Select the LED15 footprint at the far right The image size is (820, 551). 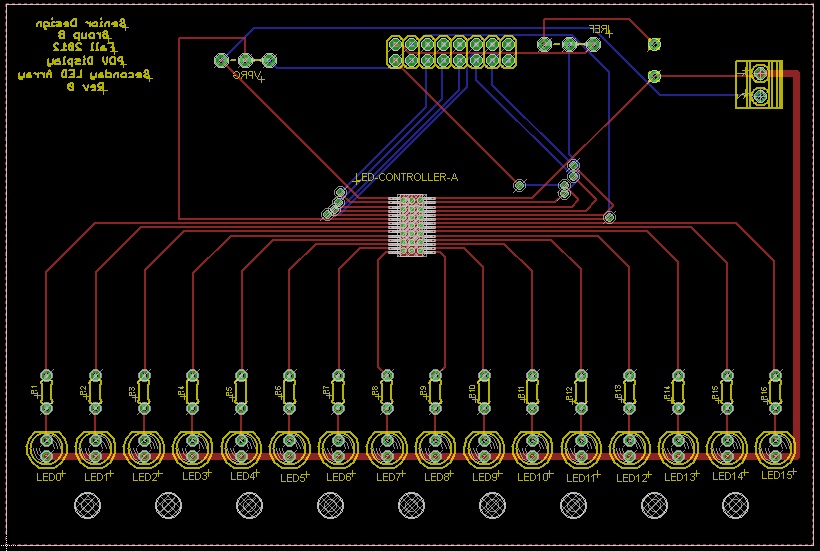pyautogui.click(x=773, y=447)
